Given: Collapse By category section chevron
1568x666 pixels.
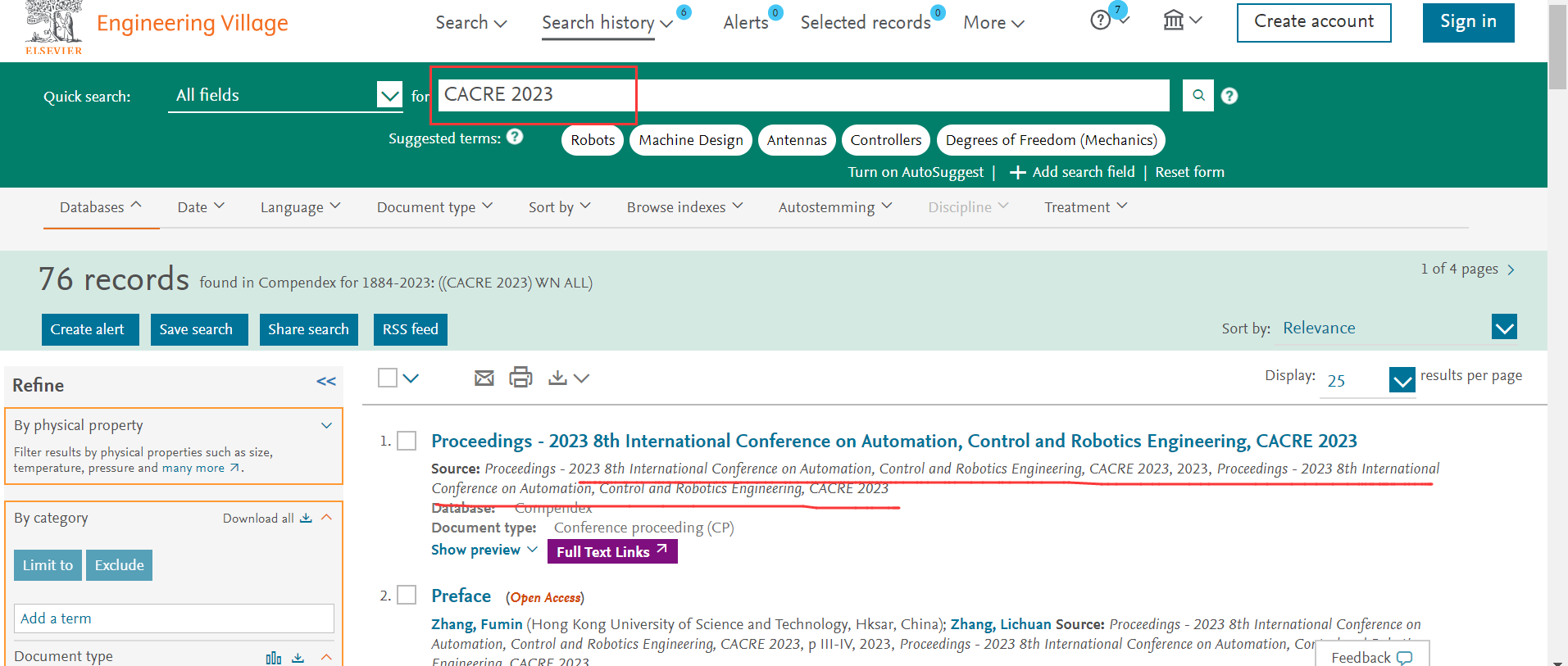Looking at the screenshot, I should (x=326, y=517).
